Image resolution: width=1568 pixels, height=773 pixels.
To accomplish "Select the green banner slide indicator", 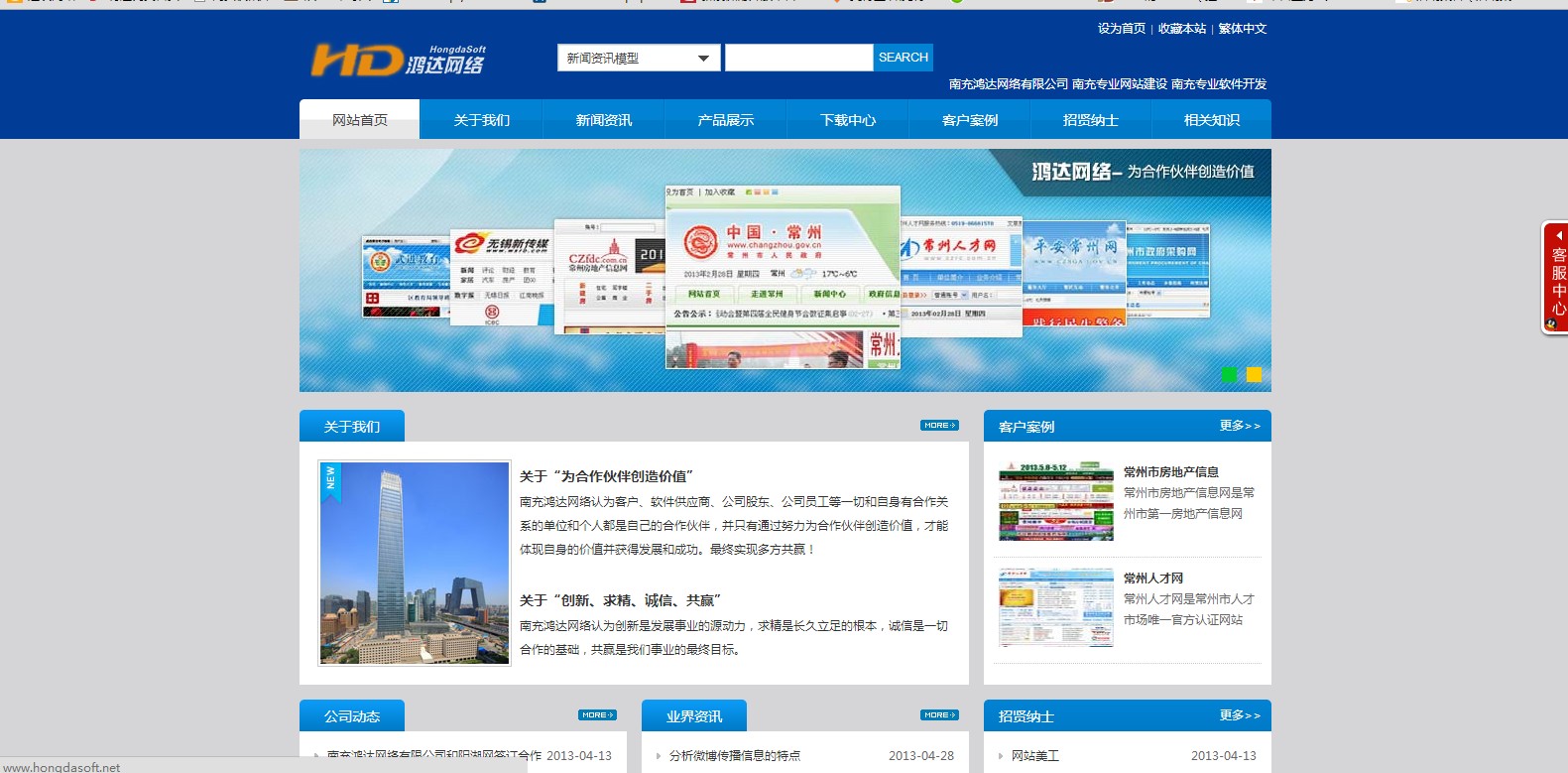I will [x=1230, y=374].
